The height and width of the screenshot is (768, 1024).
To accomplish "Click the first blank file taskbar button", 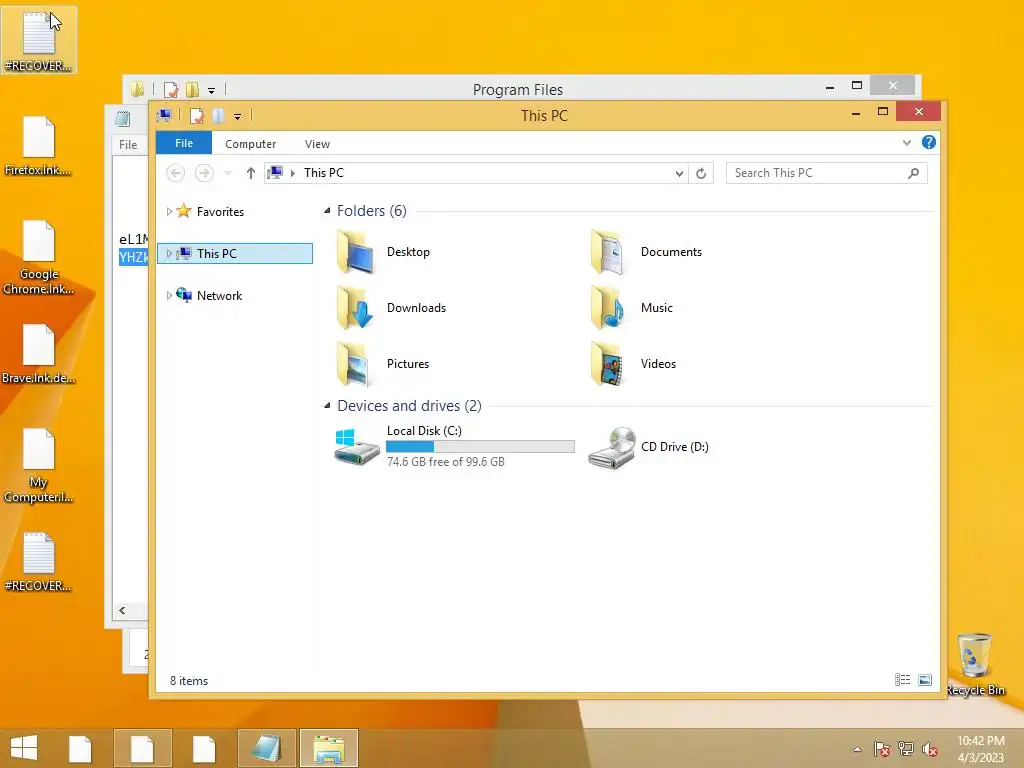I will pos(80,748).
